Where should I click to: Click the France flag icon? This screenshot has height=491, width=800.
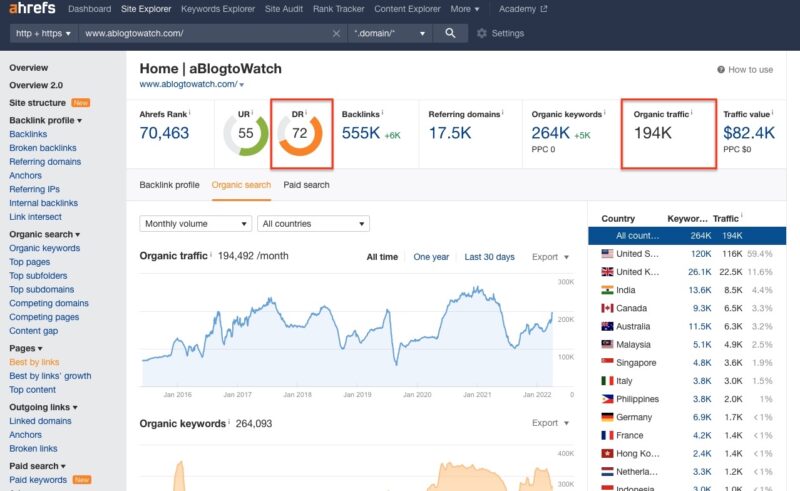pos(607,435)
